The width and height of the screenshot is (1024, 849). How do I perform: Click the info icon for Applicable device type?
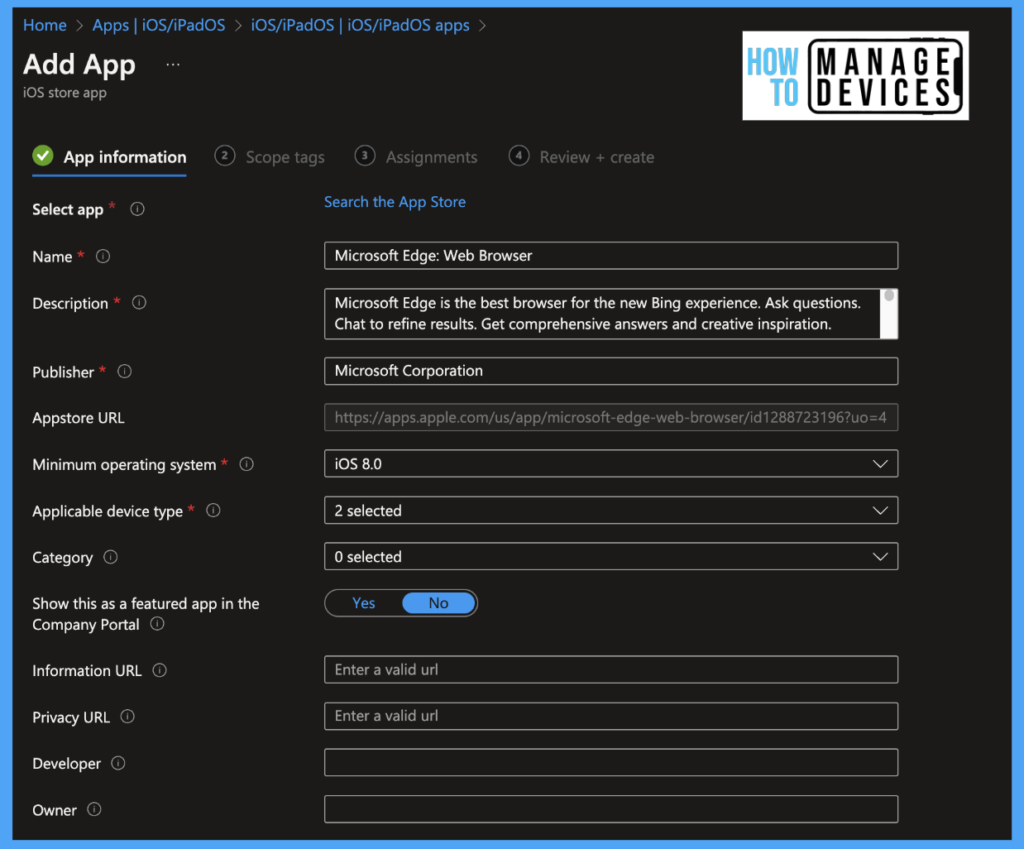click(214, 511)
